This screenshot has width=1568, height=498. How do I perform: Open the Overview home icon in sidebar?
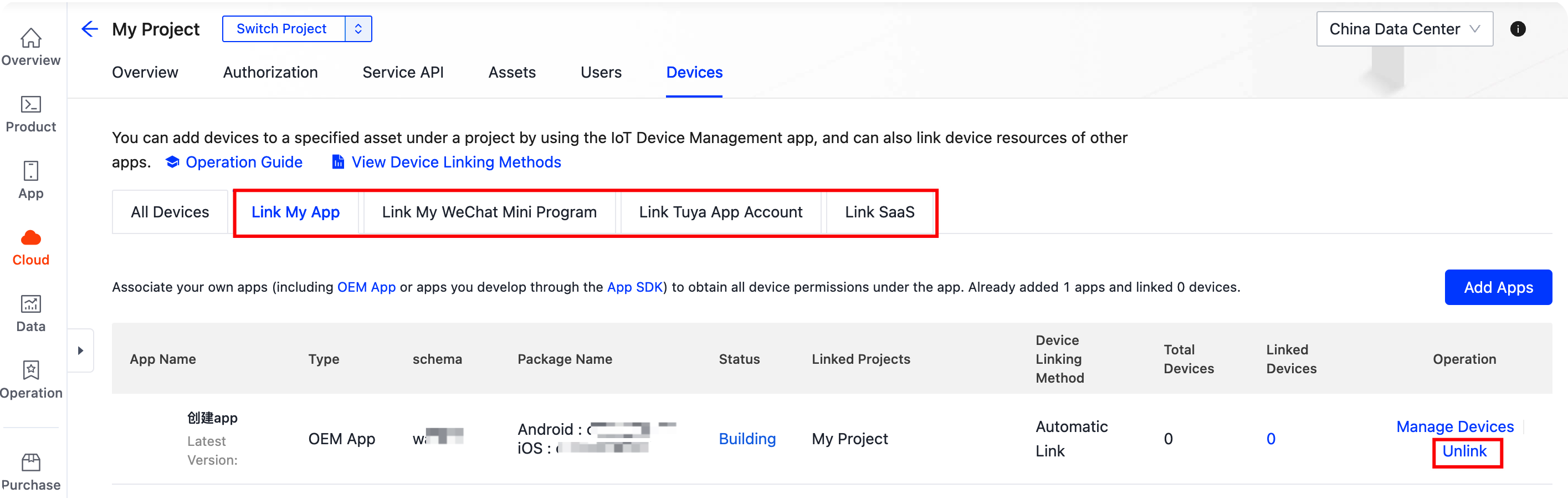[30, 39]
